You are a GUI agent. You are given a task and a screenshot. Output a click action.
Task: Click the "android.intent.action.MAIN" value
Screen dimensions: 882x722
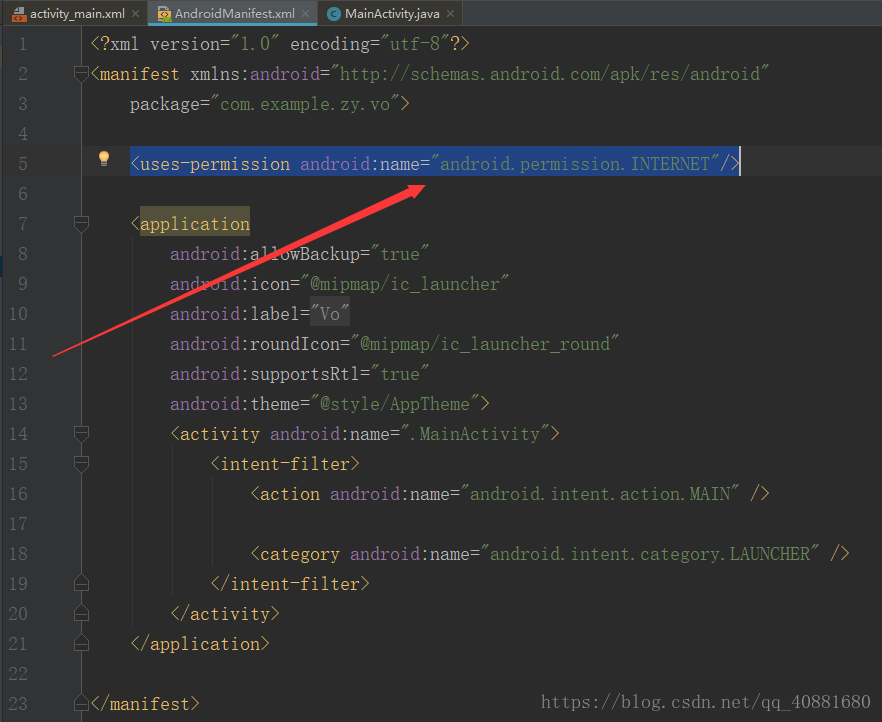click(600, 494)
